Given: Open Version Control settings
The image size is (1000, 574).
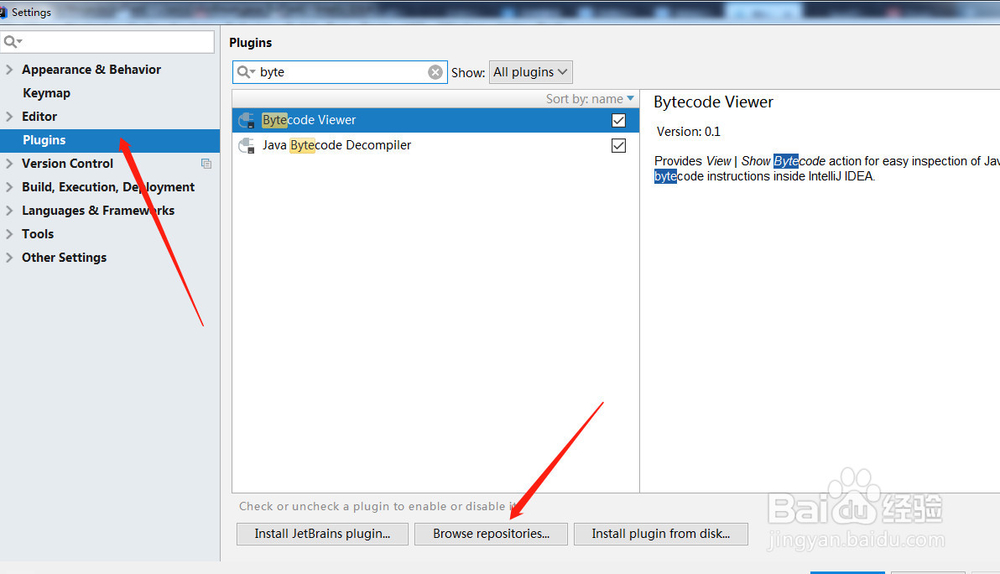Looking at the screenshot, I should click(68, 164).
